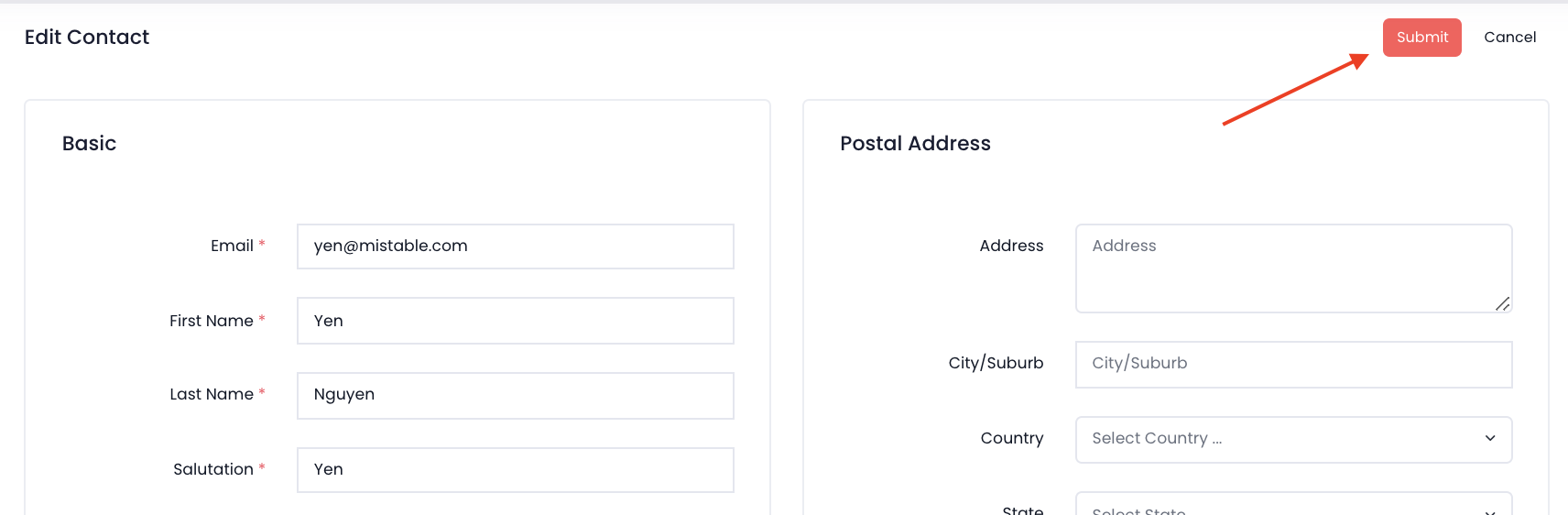1568x515 pixels.
Task: Click the Address textarea resize handle
Action: click(1502, 303)
